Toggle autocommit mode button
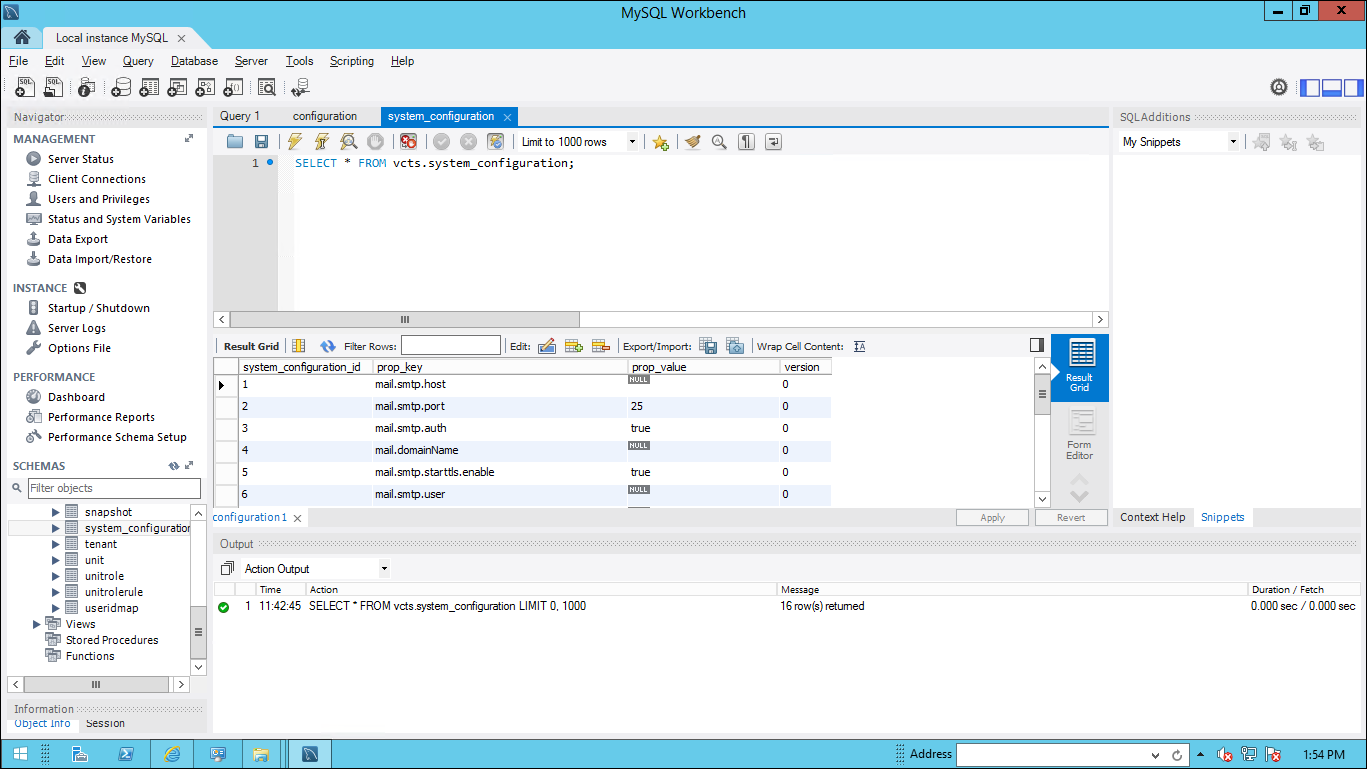 coord(495,142)
